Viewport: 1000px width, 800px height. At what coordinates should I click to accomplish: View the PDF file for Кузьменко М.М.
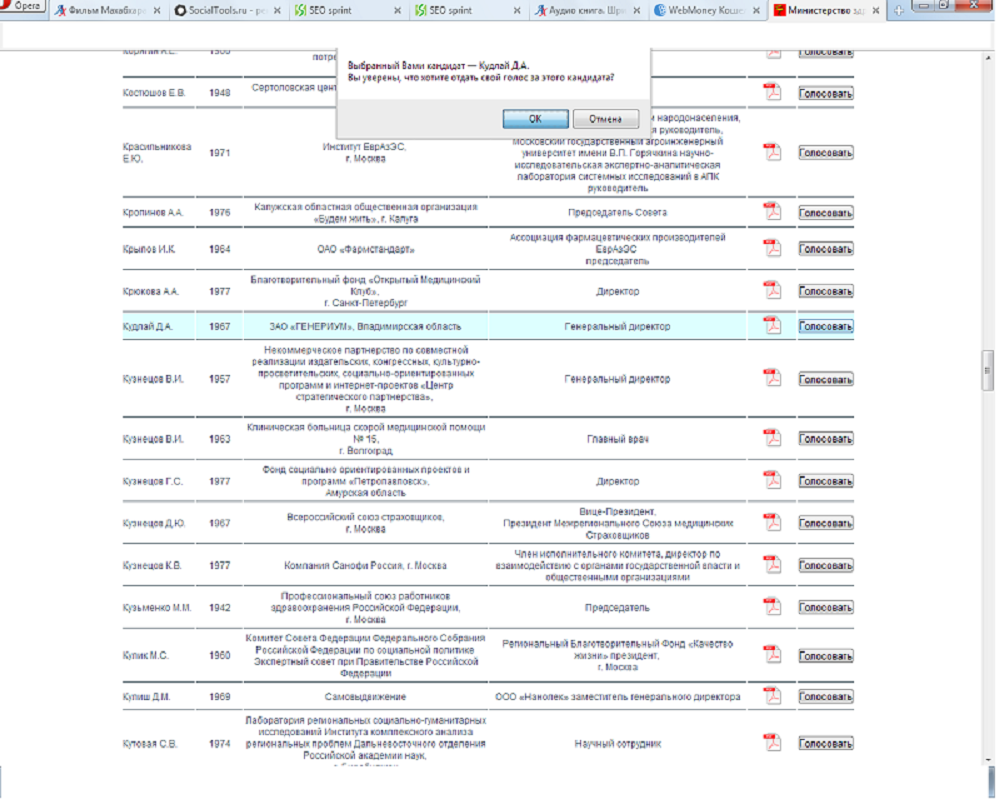(x=772, y=606)
